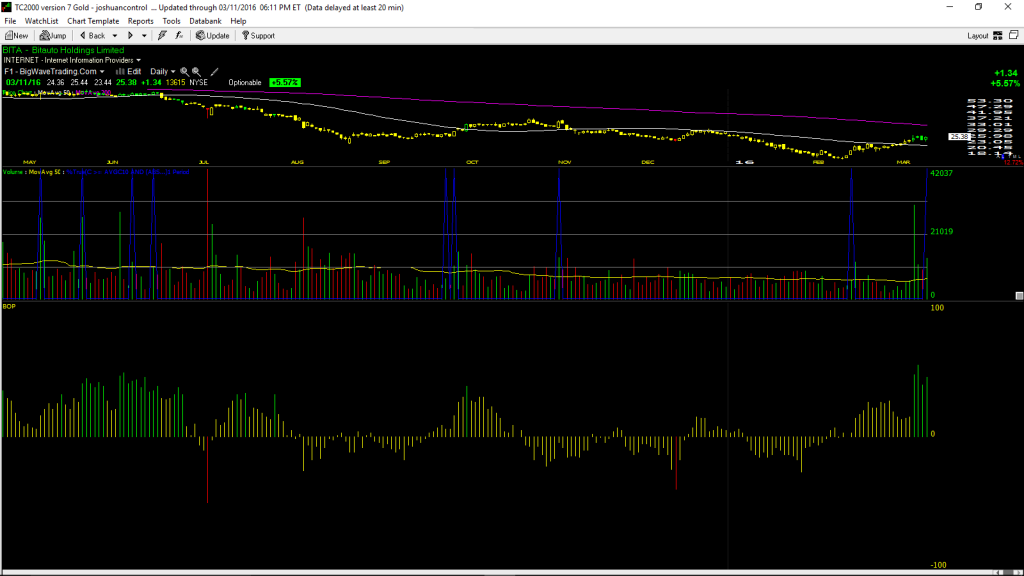The image size is (1024, 576).
Task: Open the Tools menu
Action: (171, 21)
